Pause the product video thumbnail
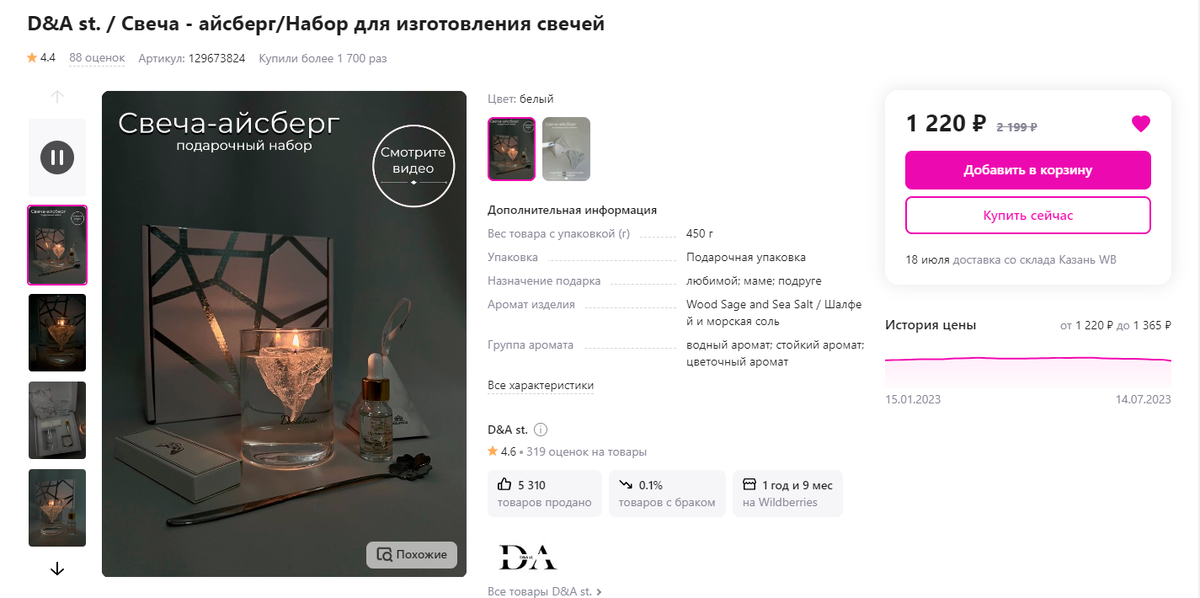1200x598 pixels. (57, 157)
